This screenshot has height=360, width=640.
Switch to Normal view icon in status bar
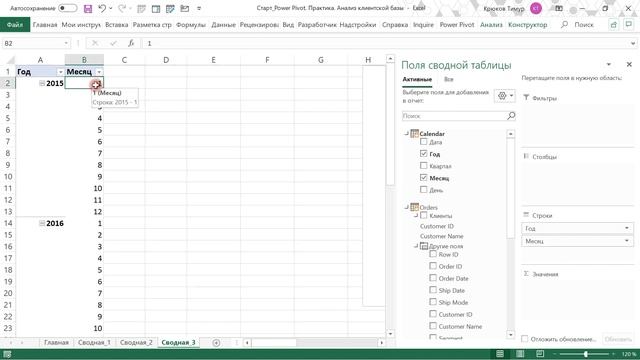pos(500,354)
